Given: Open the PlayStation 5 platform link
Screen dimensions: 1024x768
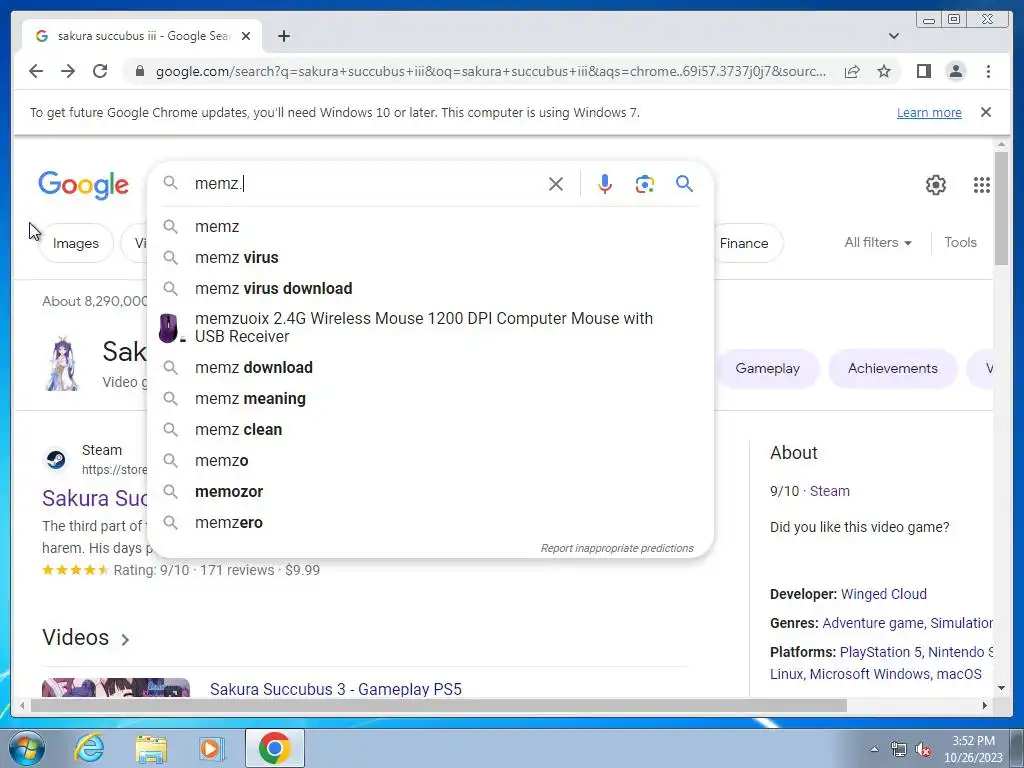Looking at the screenshot, I should [x=880, y=652].
